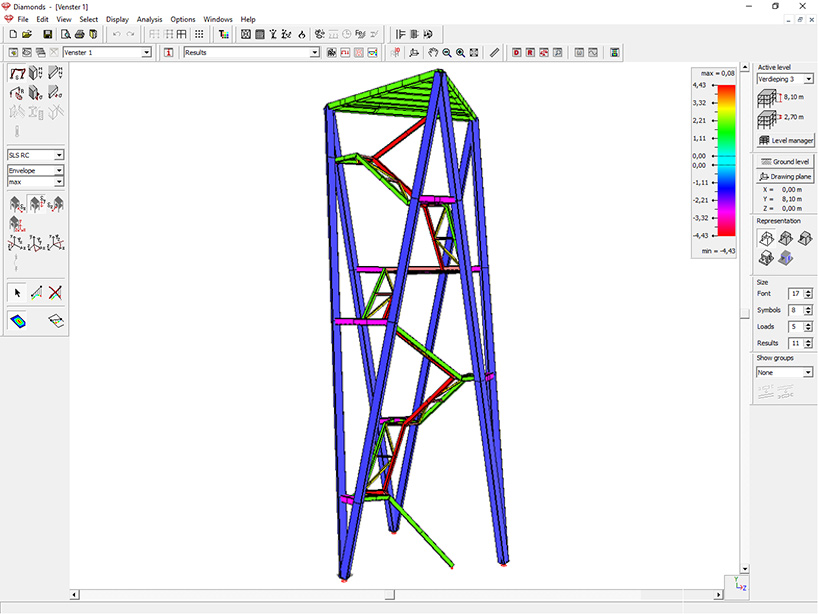The height and width of the screenshot is (614, 818).
Task: Click the Save diskette icon
Action: click(47, 34)
